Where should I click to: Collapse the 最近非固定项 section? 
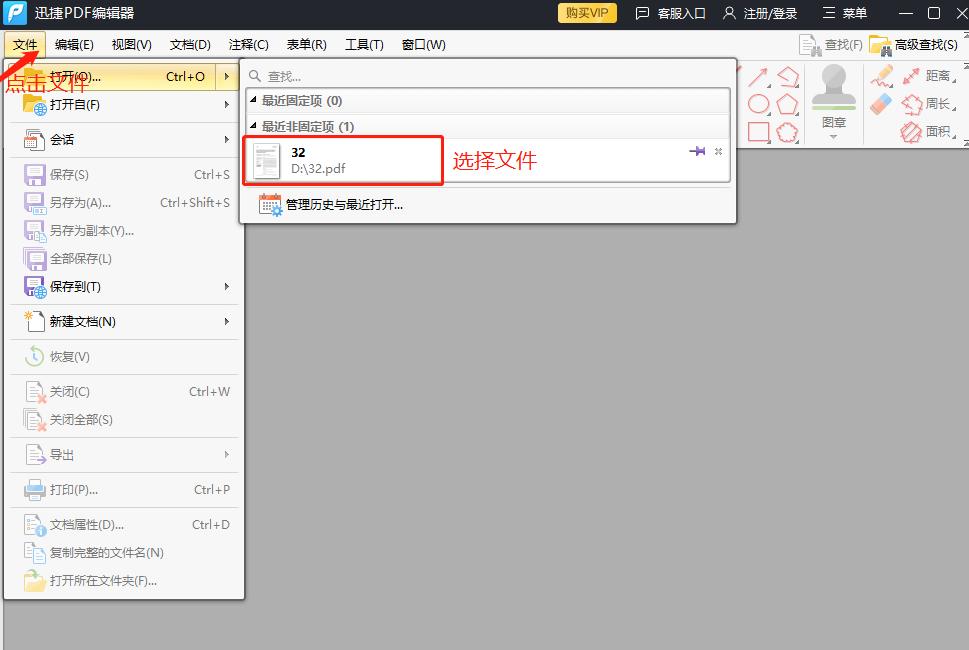(254, 127)
